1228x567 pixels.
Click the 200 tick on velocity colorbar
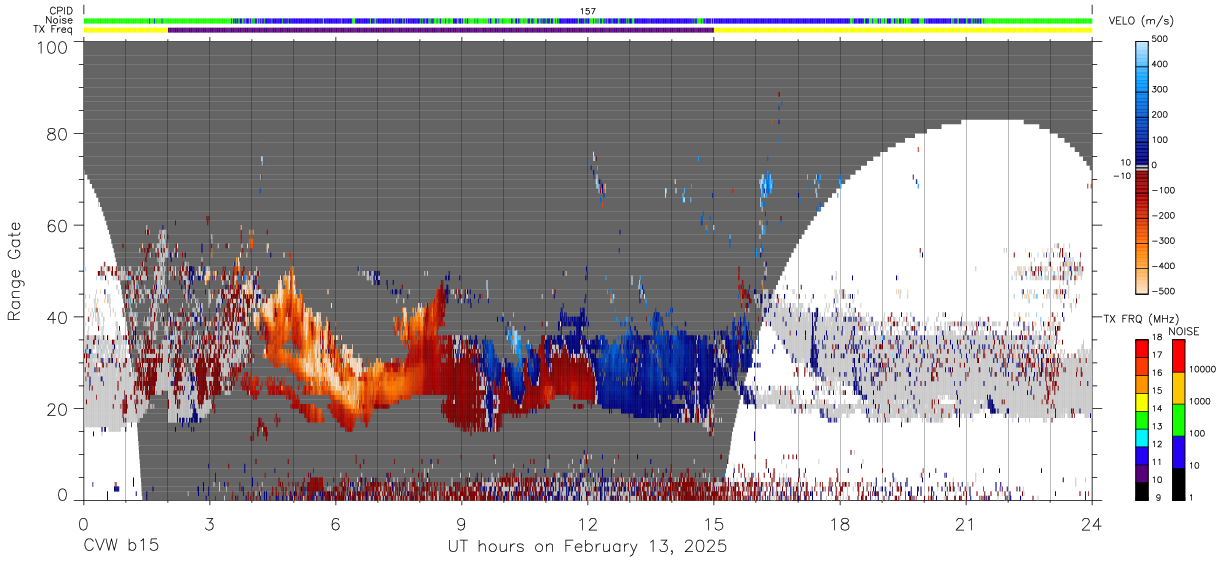pos(1160,114)
